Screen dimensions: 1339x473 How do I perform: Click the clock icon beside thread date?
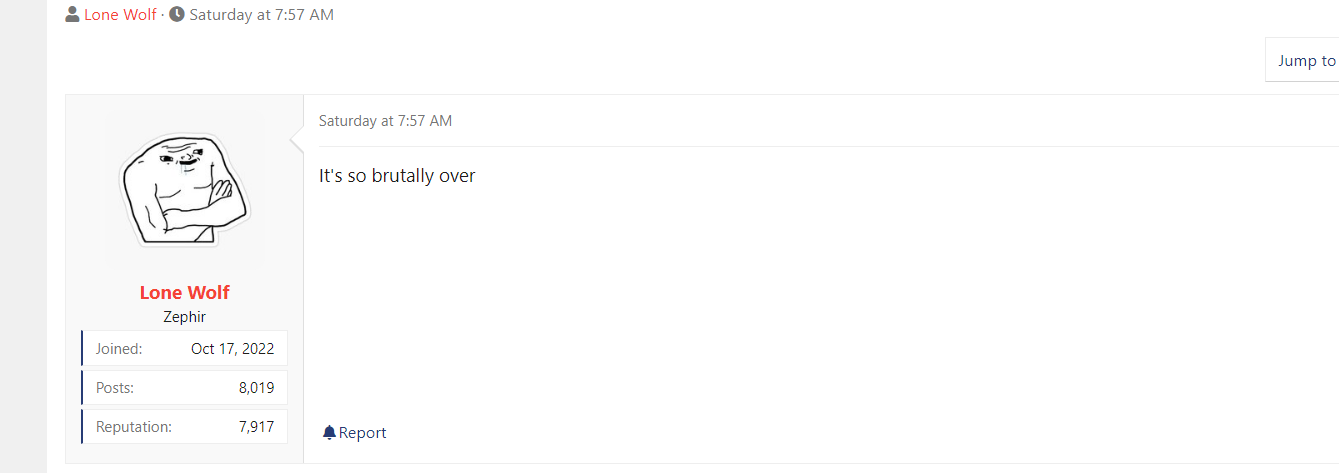coord(177,15)
